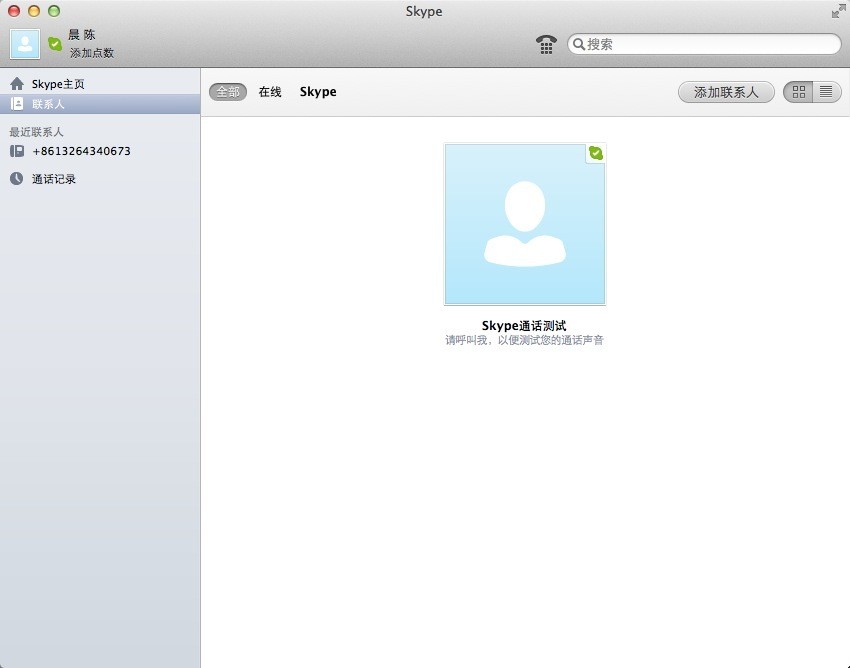Open Skype主页 in the sidebar
Screen dimensions: 850x668
pos(100,84)
